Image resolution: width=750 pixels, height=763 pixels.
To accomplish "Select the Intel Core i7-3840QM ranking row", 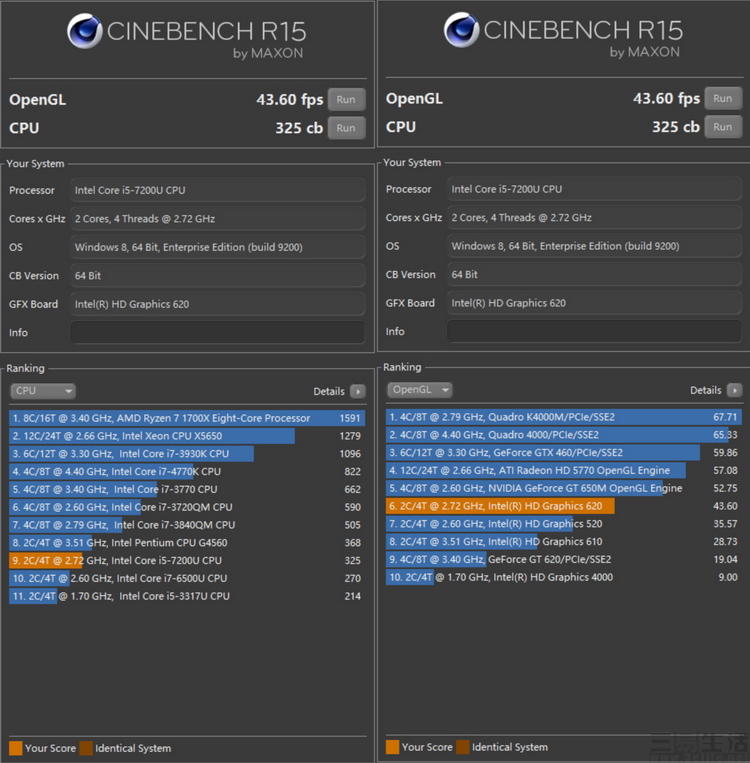I will (x=187, y=525).
